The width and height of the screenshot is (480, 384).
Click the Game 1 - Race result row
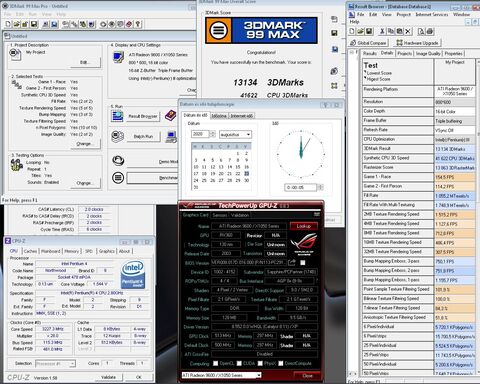(x=419, y=177)
